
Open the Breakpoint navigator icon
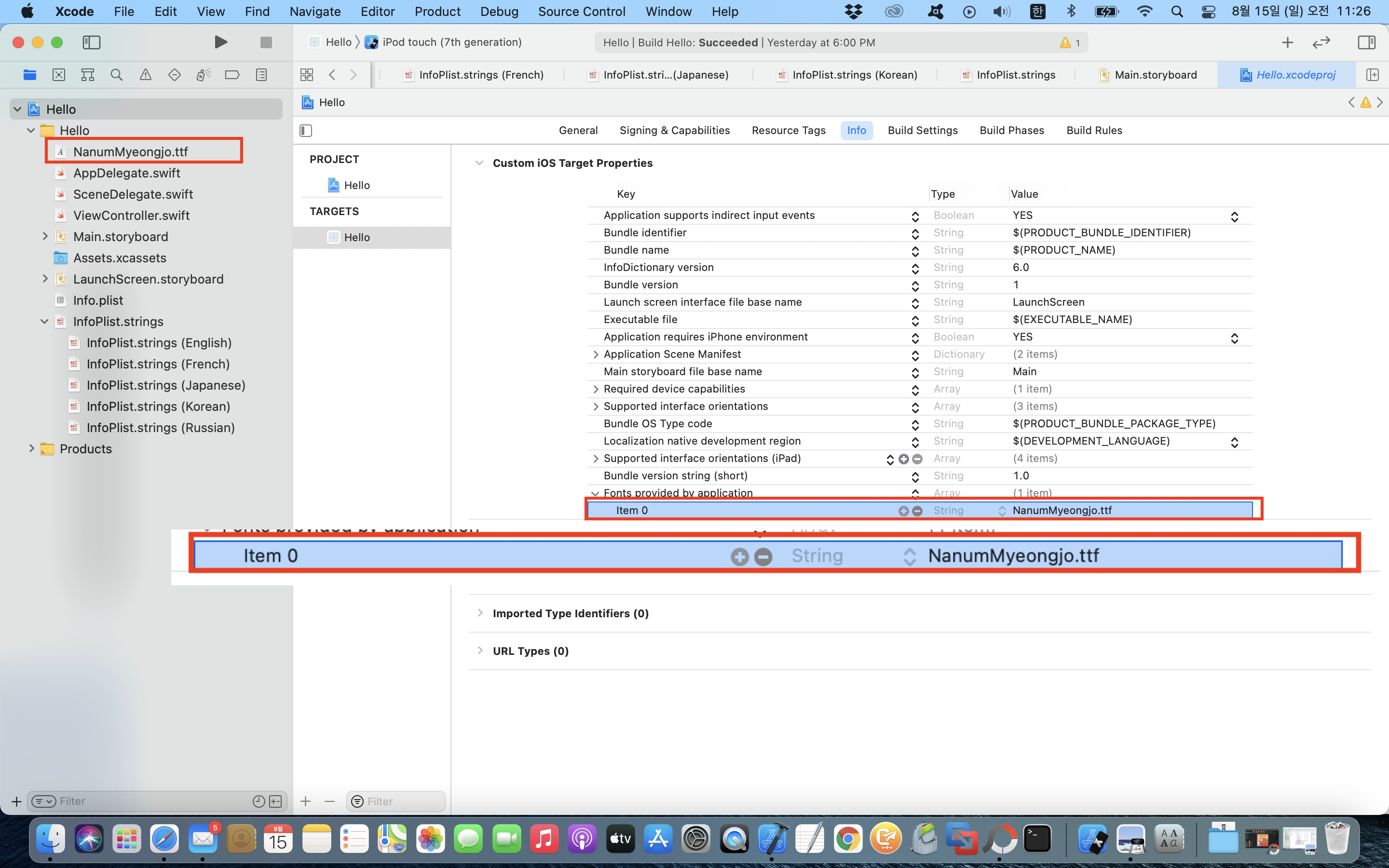coord(232,75)
